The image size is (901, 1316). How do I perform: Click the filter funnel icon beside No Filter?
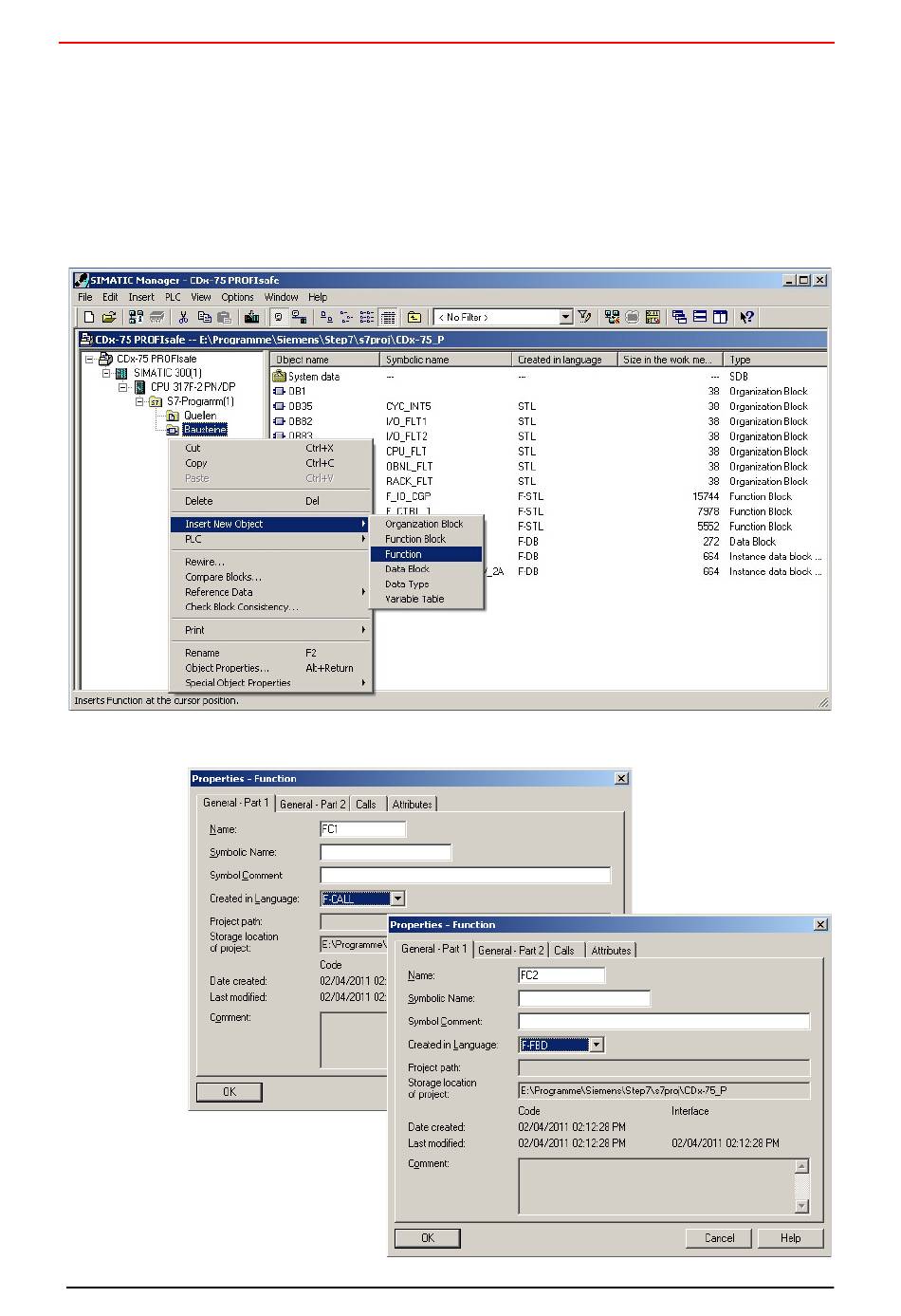[585, 318]
